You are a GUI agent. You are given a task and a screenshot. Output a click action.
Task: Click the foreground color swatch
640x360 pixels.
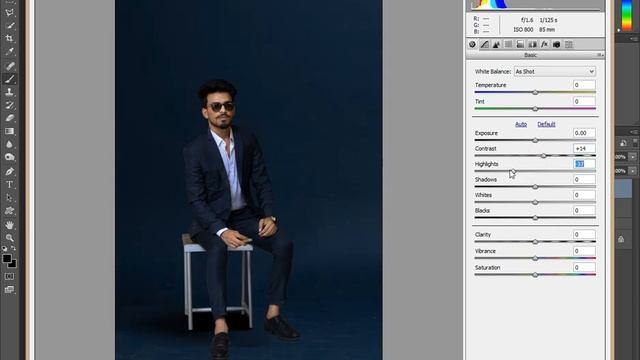pyautogui.click(x=7, y=258)
